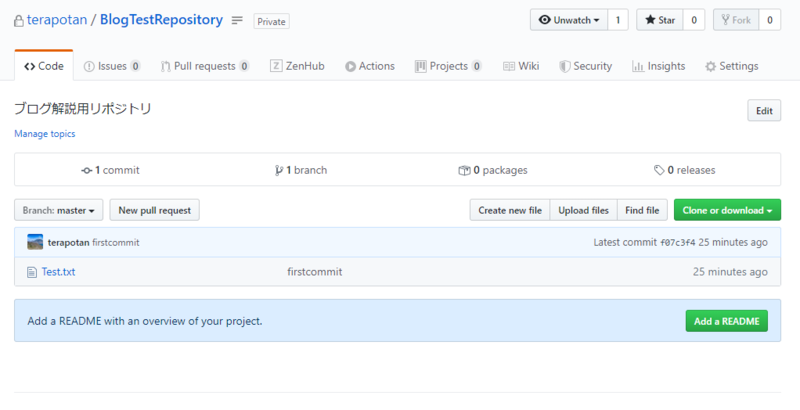Click the package icon beside 0 packages
Image resolution: width=800 pixels, height=410 pixels.
tap(464, 170)
